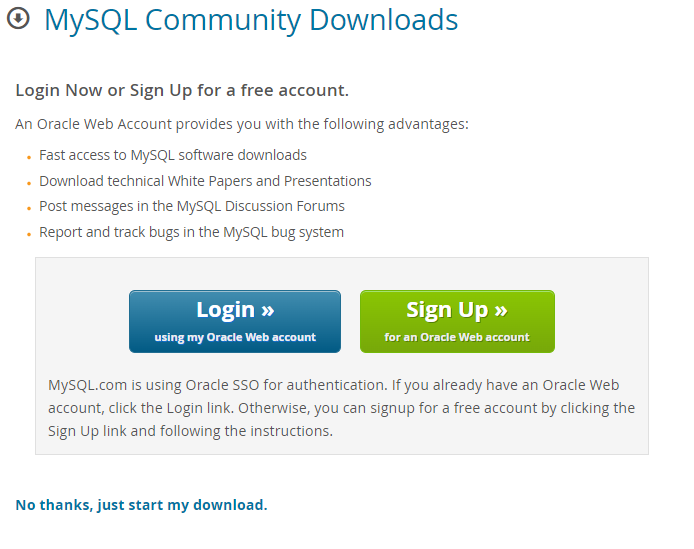This screenshot has height=549, width=694.
Task: Click the circular download arrow icon
Action: click(18, 19)
